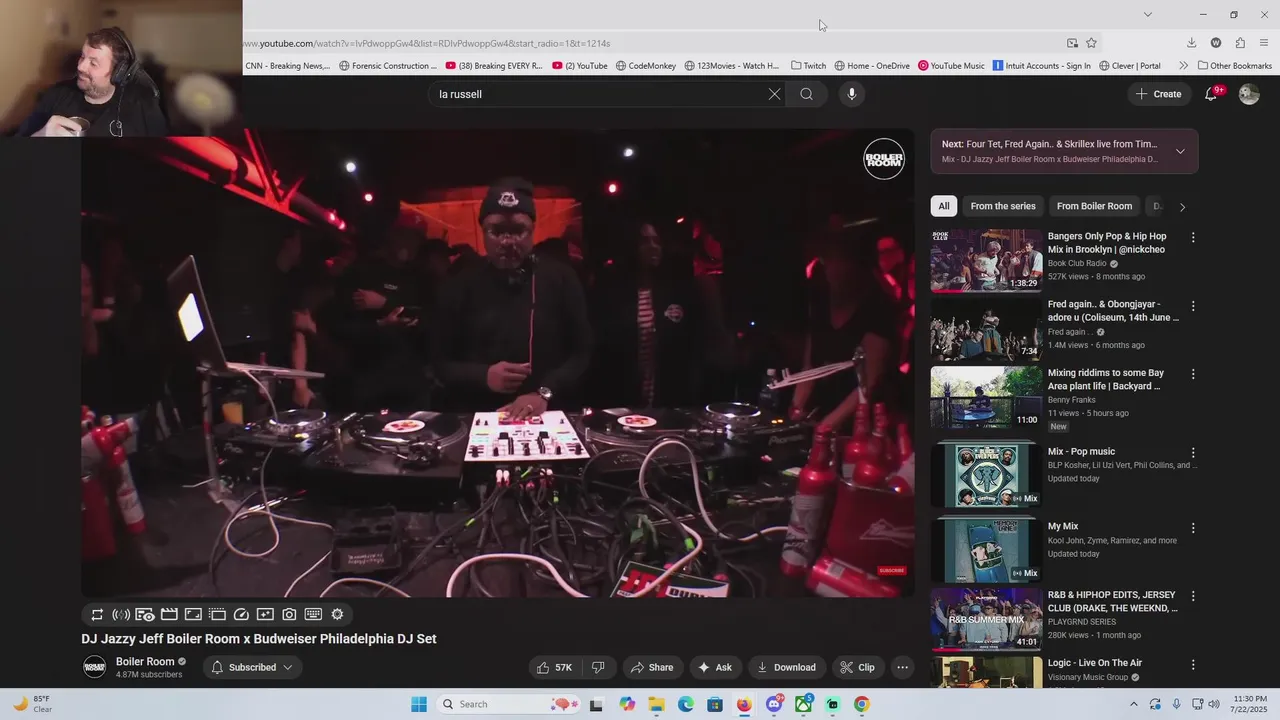1280x720 pixels.
Task: Open more actions three-dot menu below video
Action: (902, 668)
